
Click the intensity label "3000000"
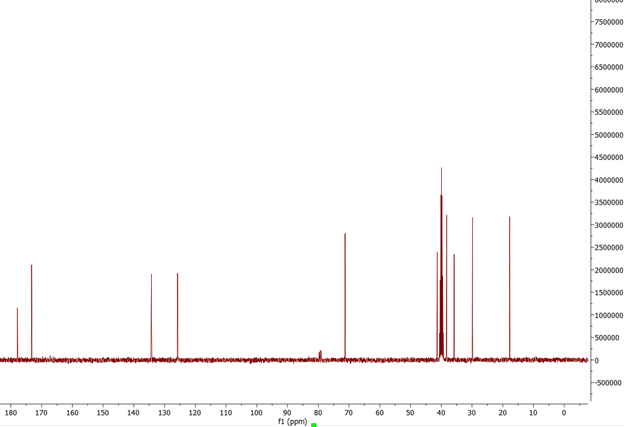point(609,225)
